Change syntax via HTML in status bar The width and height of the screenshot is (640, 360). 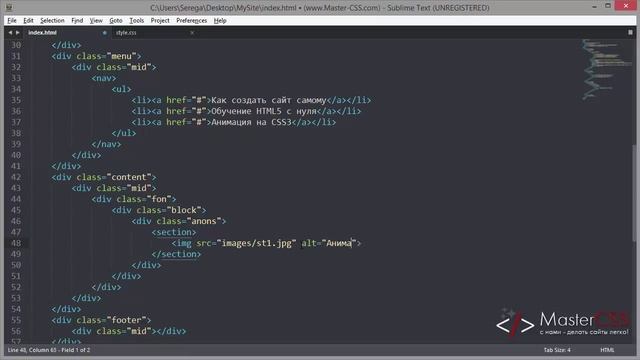[607, 350]
